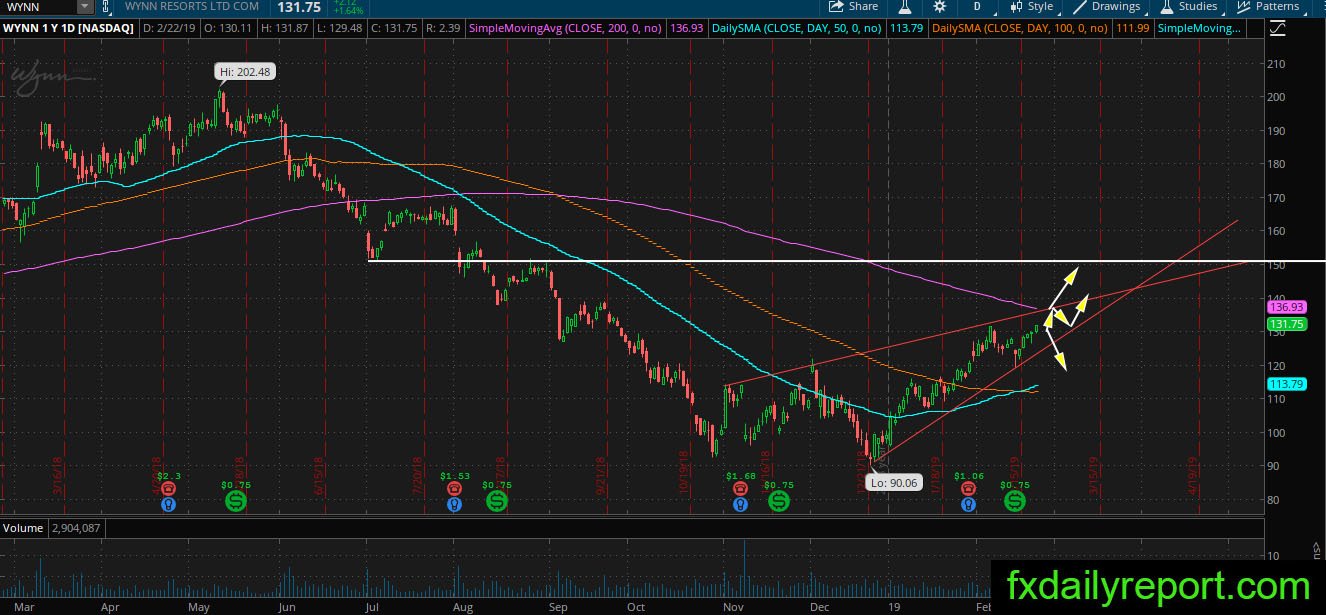1326x615 pixels.
Task: Click the $1.68 earnings phone icon
Action: (x=740, y=488)
